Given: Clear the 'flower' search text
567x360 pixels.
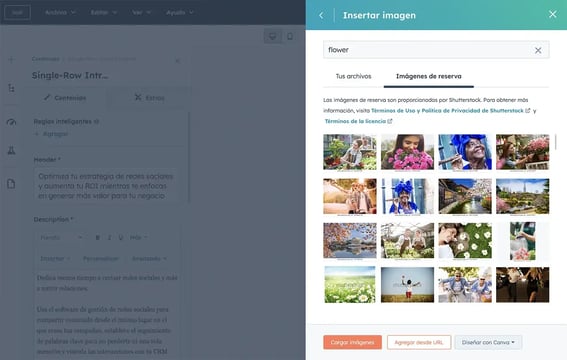Looking at the screenshot, I should point(538,50).
